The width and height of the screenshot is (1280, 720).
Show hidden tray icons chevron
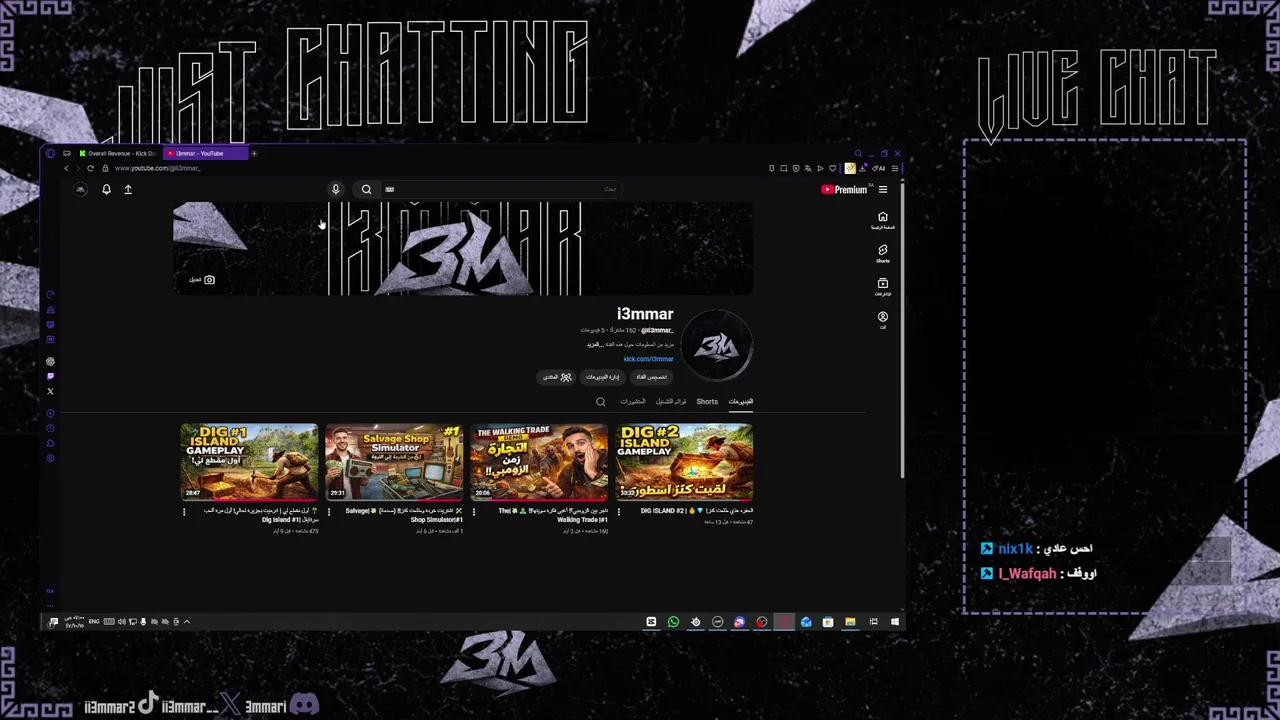point(187,622)
